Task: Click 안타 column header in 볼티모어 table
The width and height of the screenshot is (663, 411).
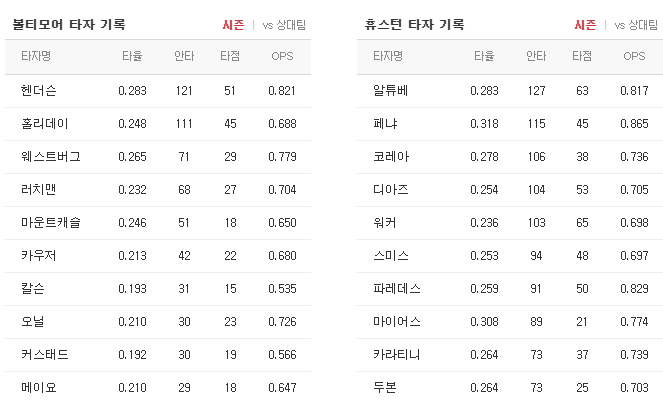Action: point(184,56)
